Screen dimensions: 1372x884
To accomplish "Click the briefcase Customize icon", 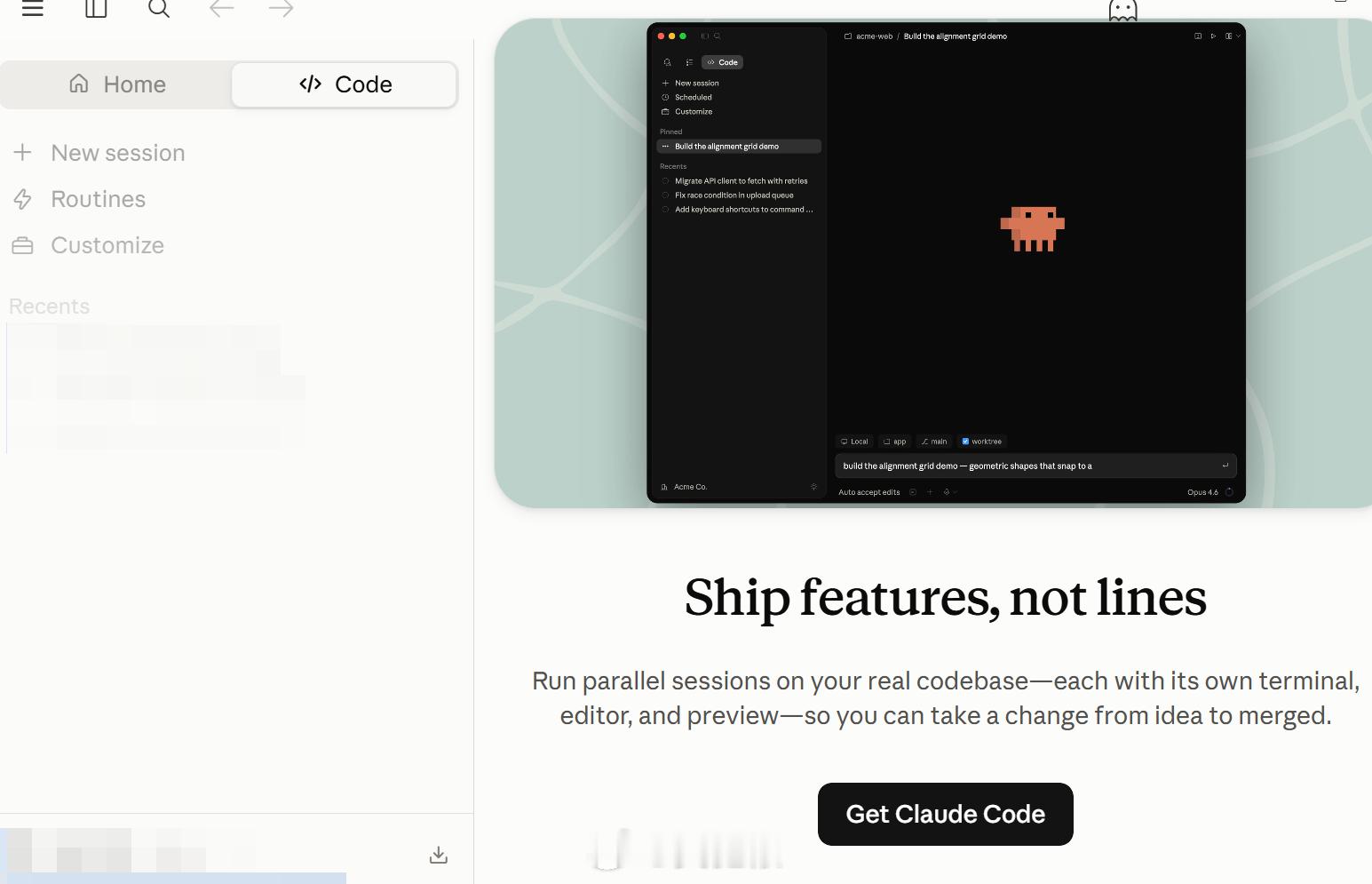I will coord(23,246).
